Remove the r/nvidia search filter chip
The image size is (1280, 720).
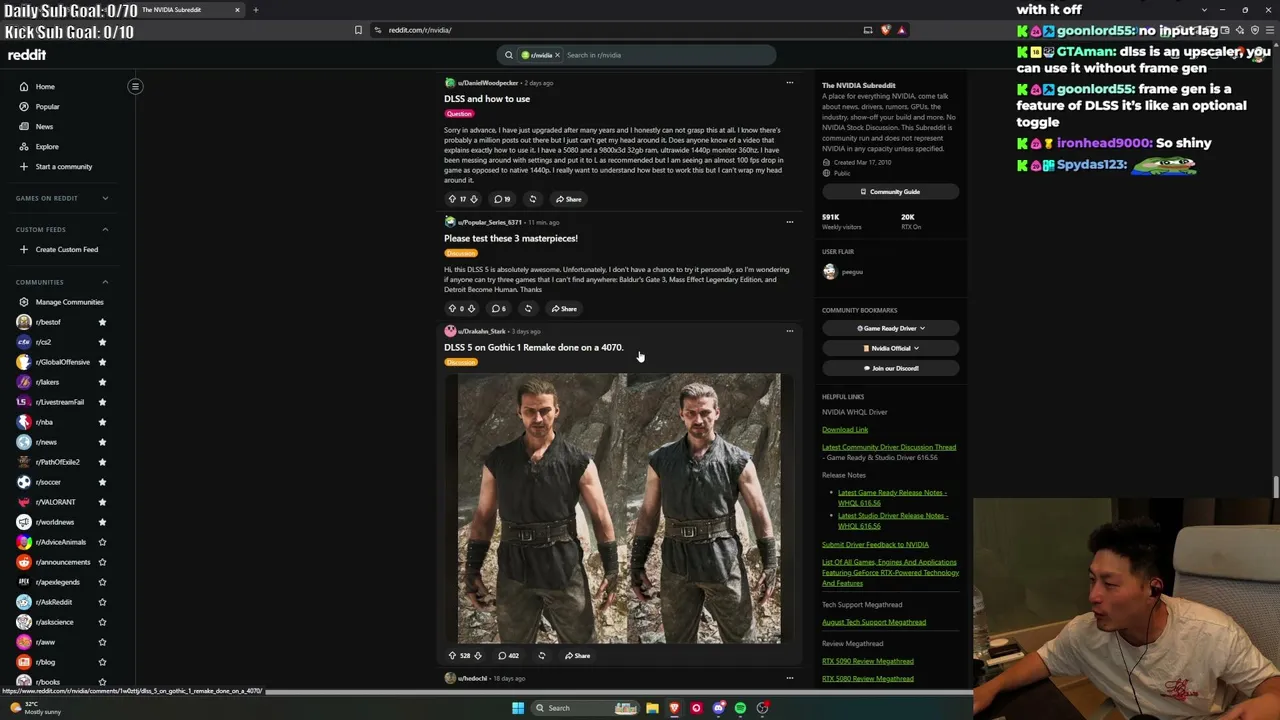tap(557, 55)
